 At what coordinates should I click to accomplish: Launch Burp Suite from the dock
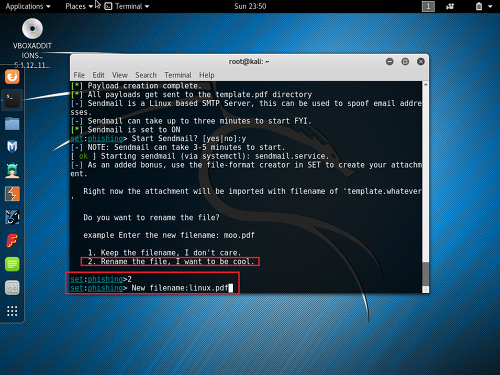click(12, 194)
